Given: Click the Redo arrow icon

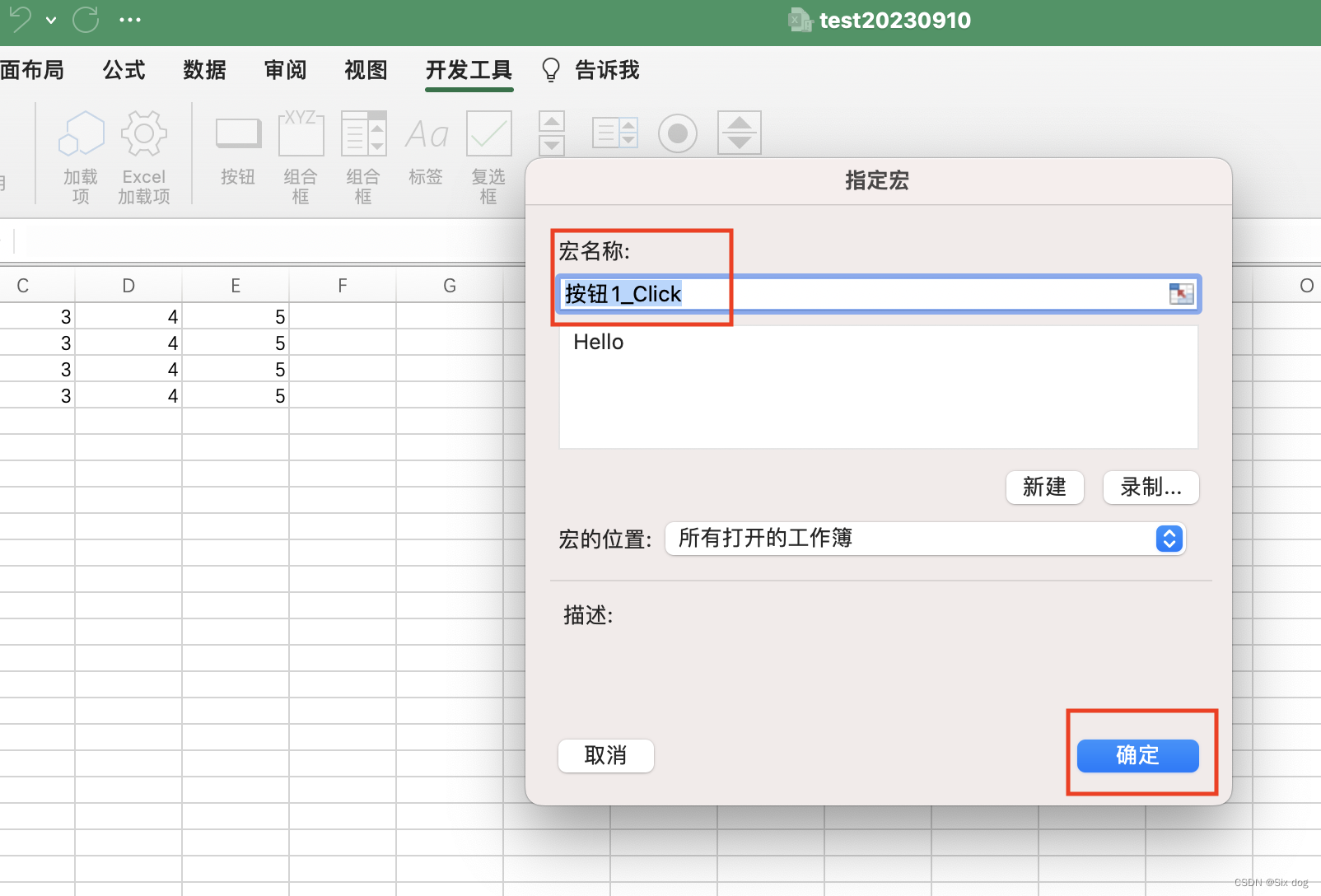Looking at the screenshot, I should [86, 18].
